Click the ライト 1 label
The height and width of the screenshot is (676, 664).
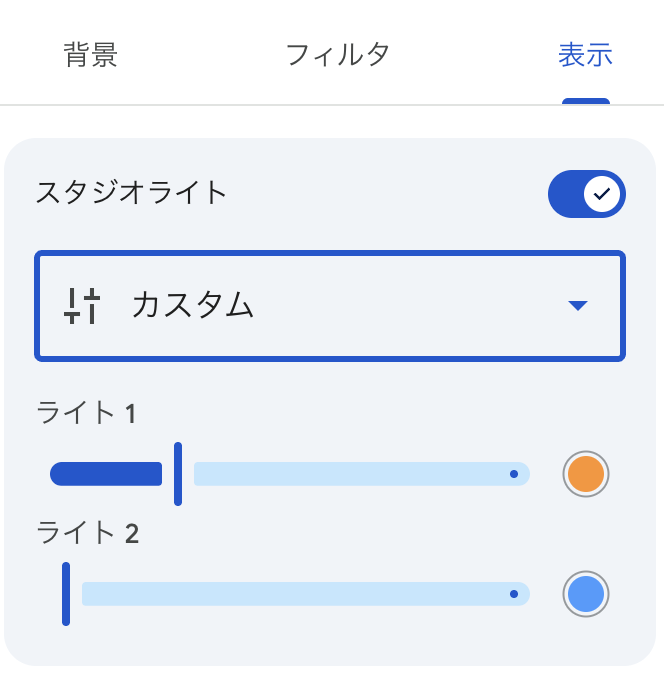86,413
